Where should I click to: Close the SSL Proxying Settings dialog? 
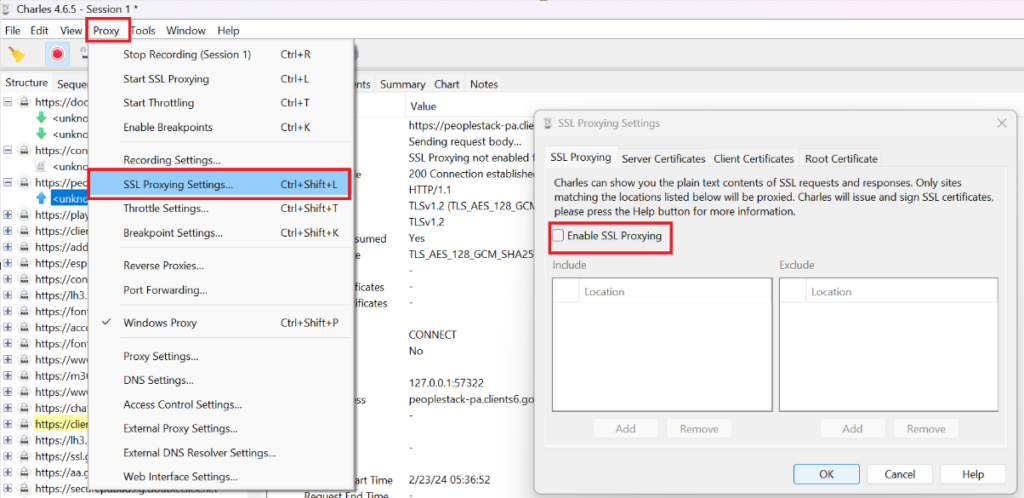point(1002,123)
